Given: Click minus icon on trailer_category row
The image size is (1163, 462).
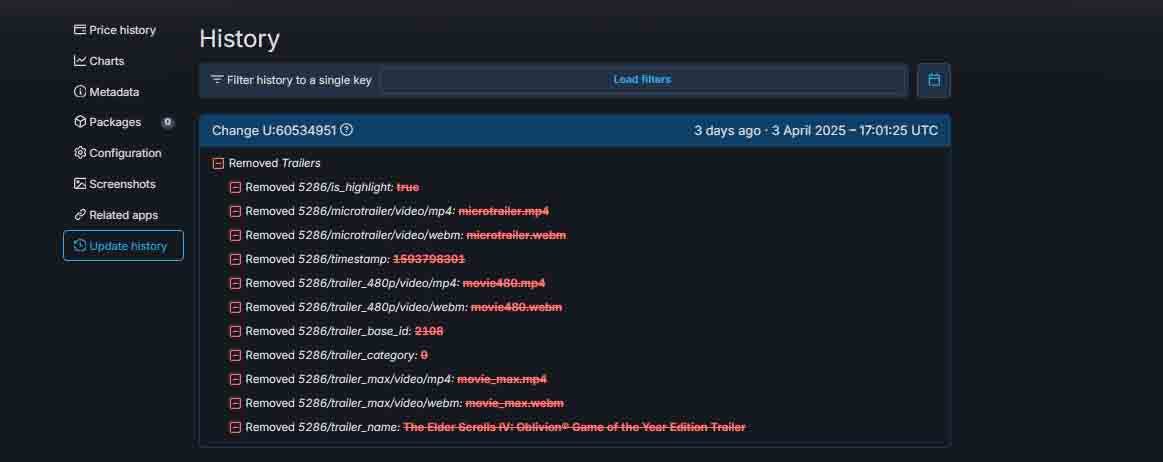Looking at the screenshot, I should click(235, 355).
